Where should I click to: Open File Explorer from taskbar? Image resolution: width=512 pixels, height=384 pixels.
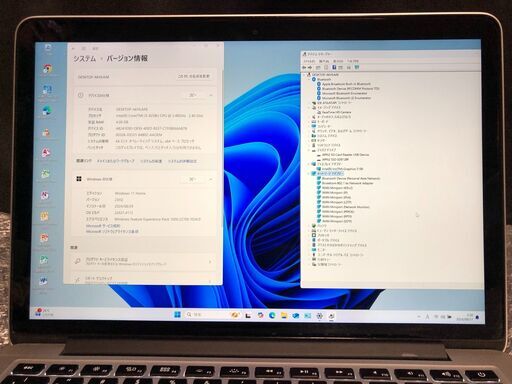pyautogui.click(x=284, y=315)
